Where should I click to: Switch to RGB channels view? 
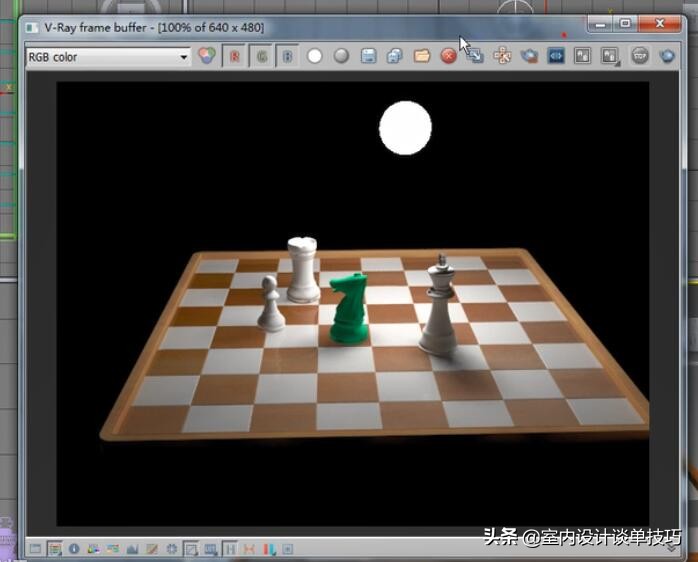tap(207, 56)
